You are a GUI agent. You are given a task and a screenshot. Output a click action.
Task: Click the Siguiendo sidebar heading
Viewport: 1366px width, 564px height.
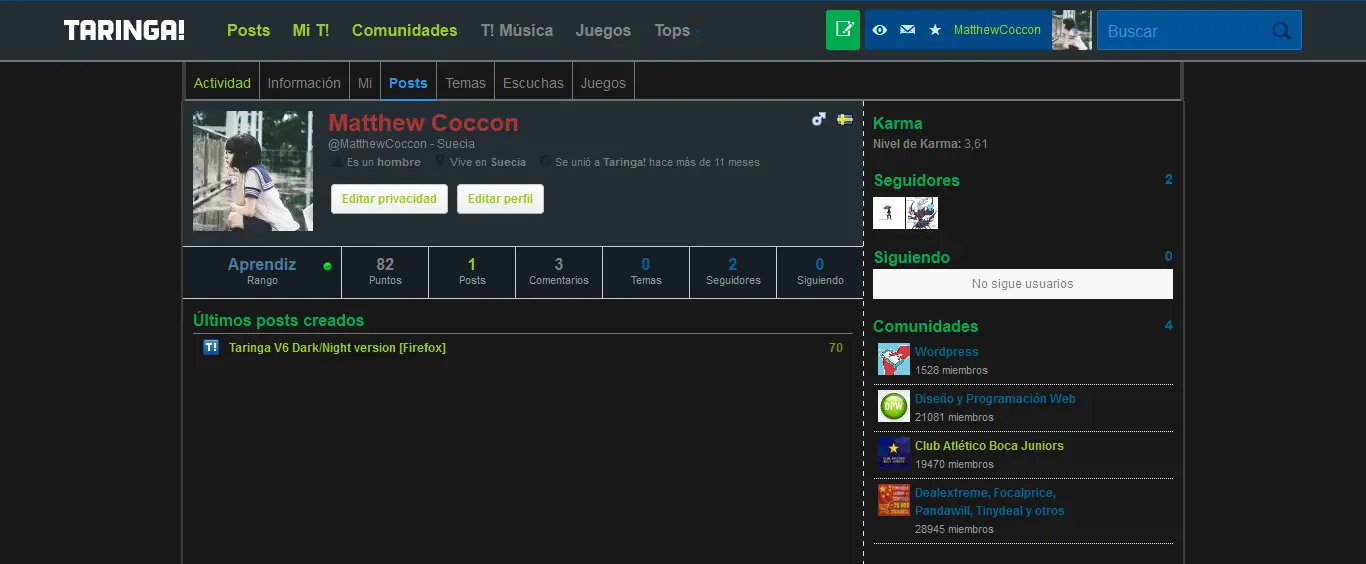[911, 258]
